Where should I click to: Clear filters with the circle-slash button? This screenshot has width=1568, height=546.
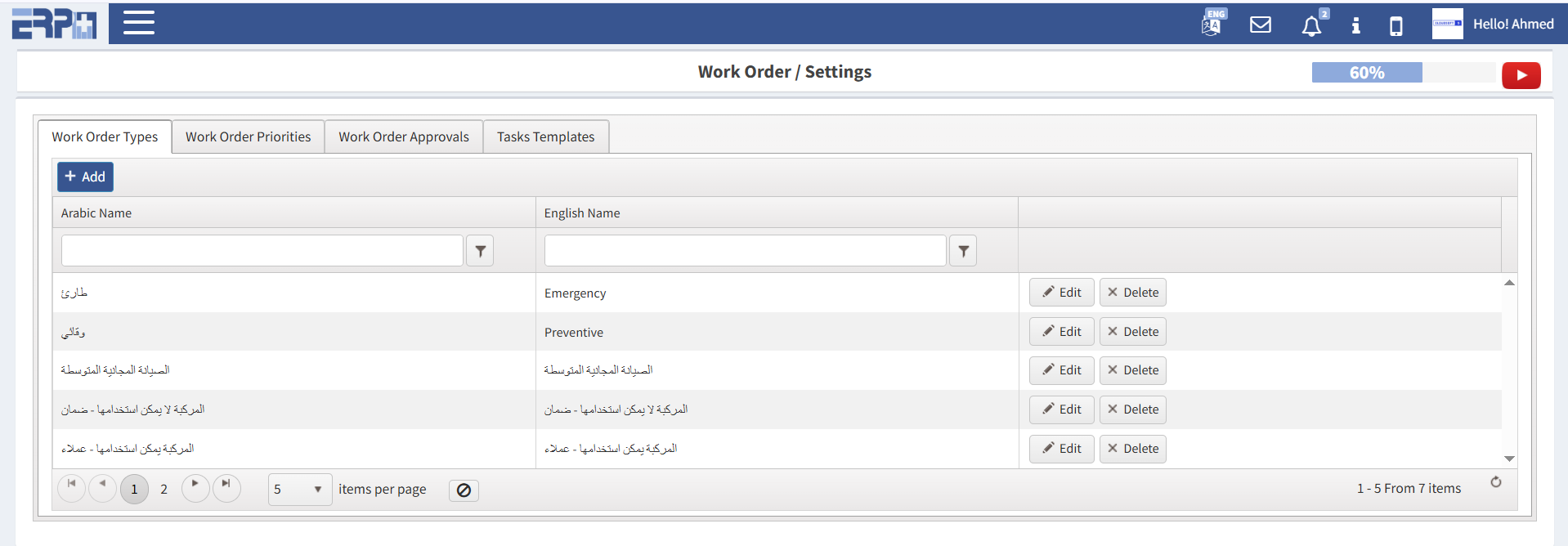464,490
